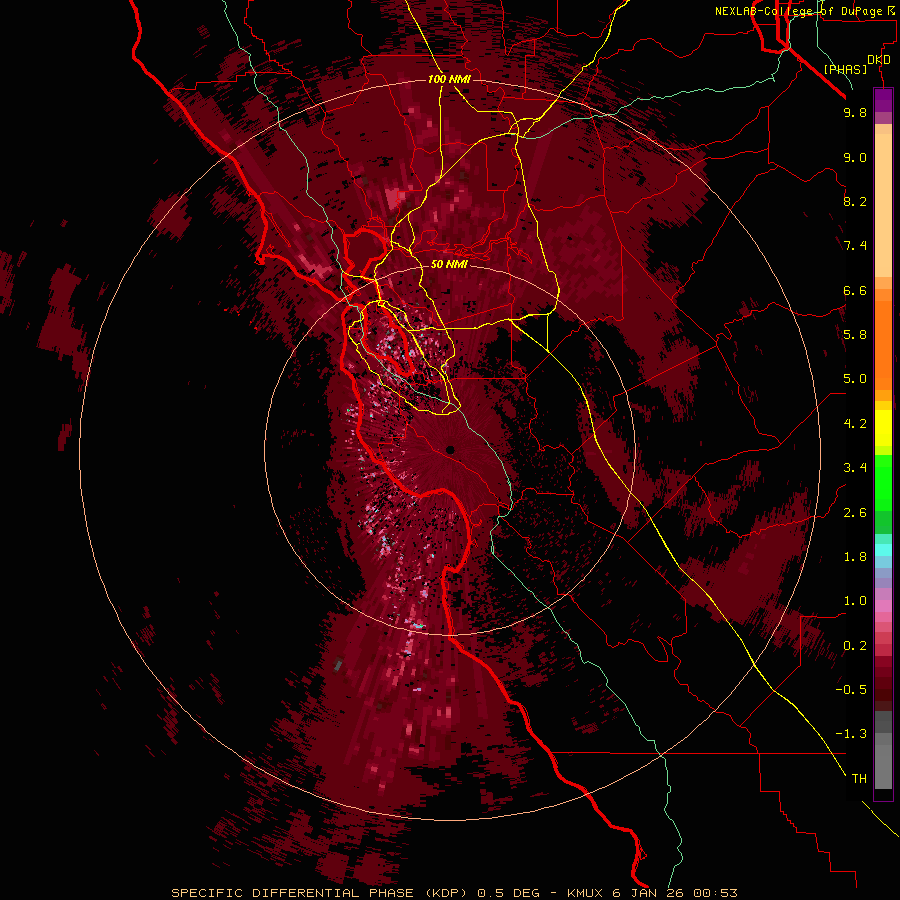Click the 9.0 value on the scale

point(855,157)
